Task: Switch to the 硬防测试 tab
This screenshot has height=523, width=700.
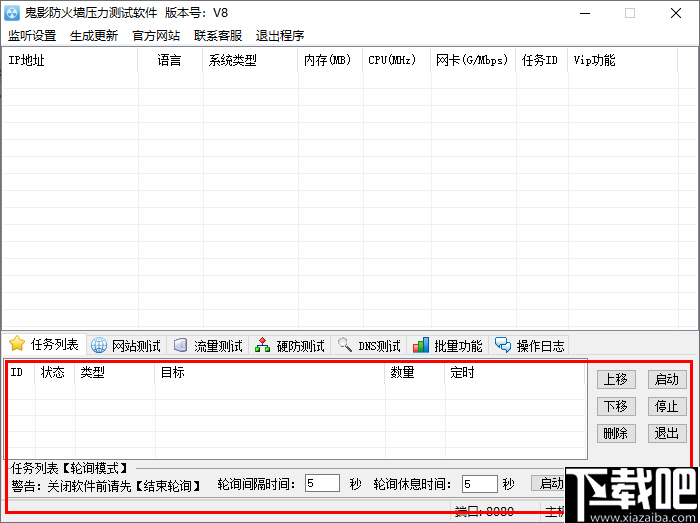Action: (290, 345)
